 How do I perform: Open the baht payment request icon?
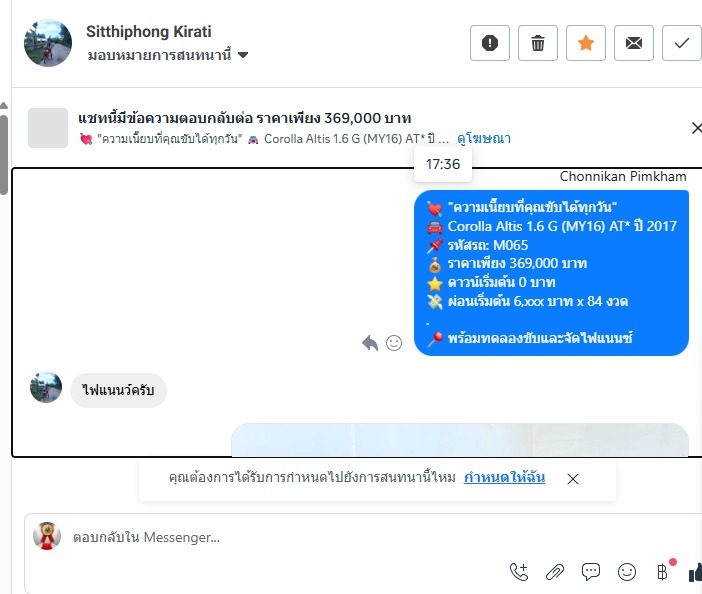(x=663, y=572)
